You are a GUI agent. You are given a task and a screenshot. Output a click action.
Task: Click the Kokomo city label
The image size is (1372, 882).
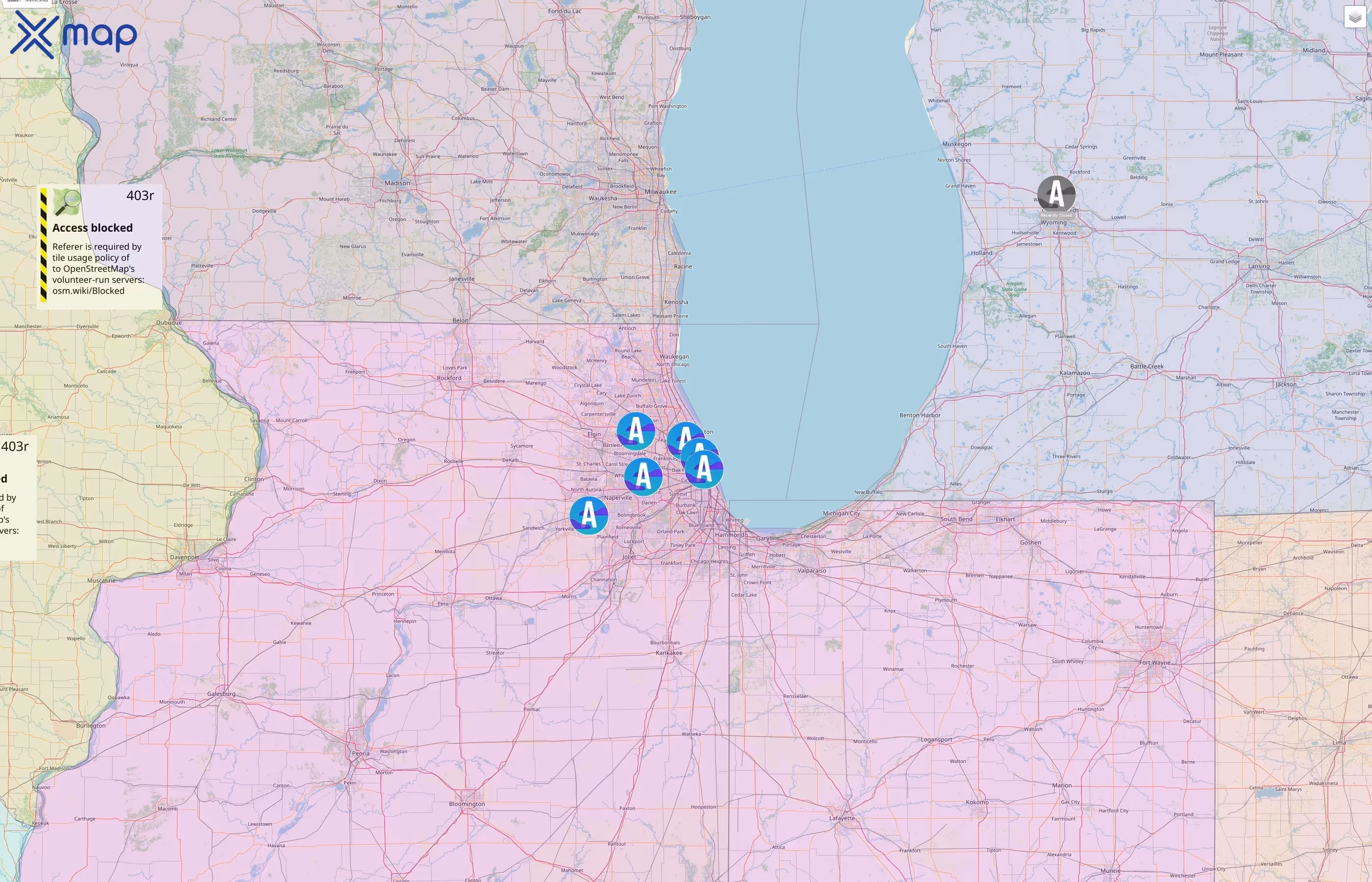point(977,802)
